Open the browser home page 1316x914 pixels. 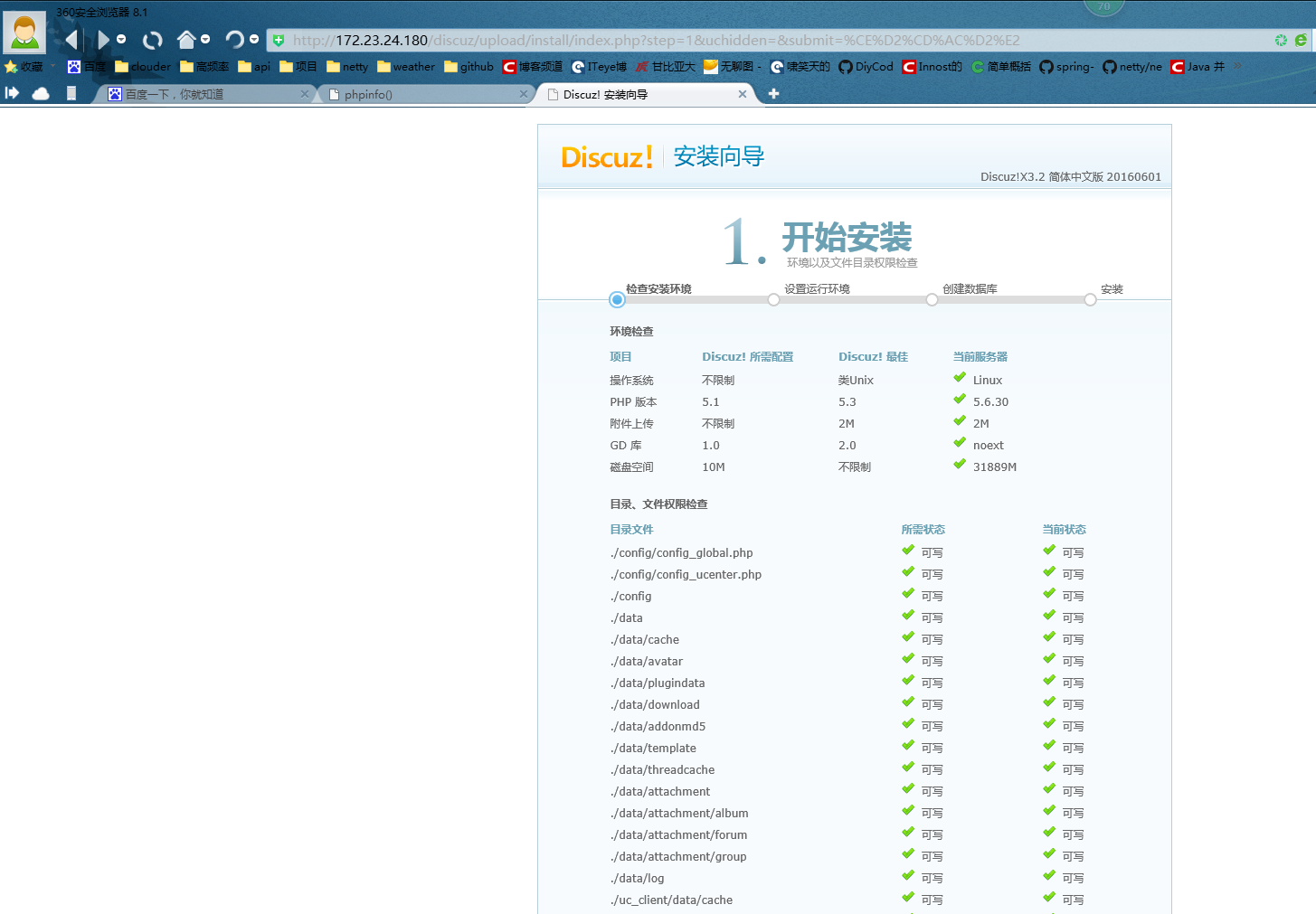pyautogui.click(x=186, y=39)
